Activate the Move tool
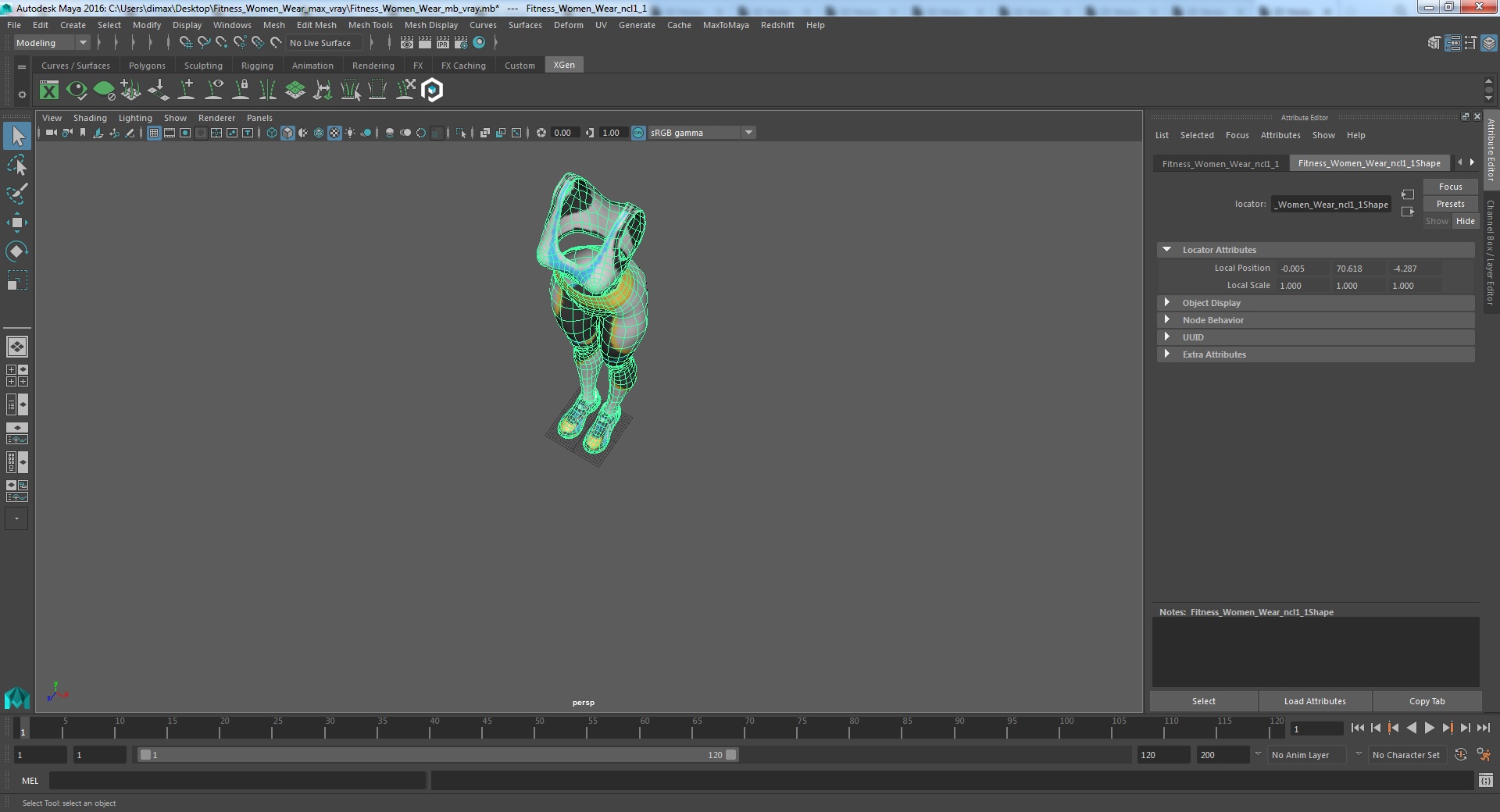The image size is (1500, 812). (17, 223)
